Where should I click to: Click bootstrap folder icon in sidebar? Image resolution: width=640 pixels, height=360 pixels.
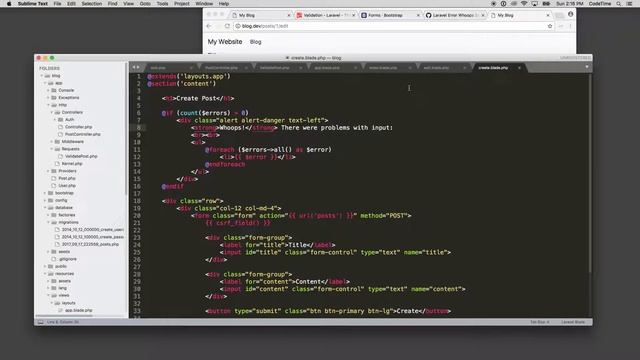coord(51,193)
